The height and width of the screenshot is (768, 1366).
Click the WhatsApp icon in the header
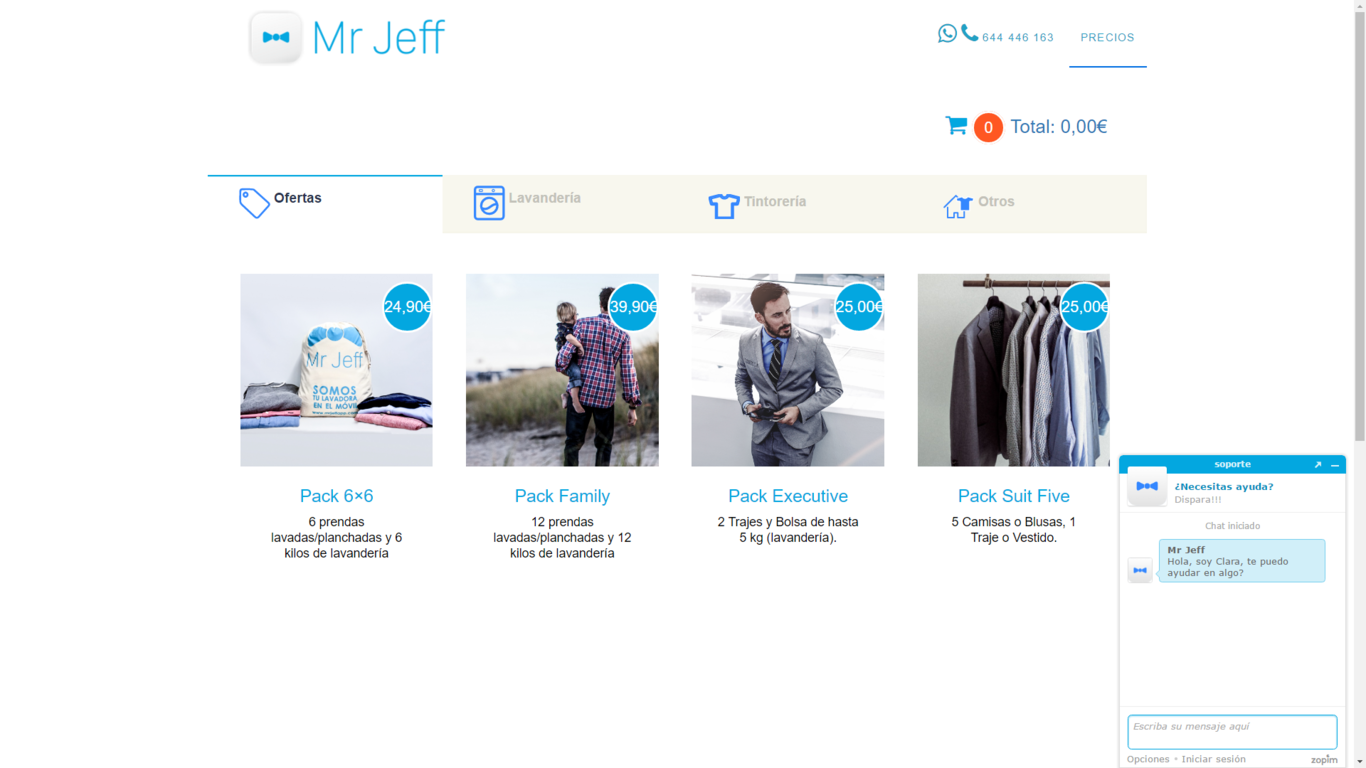(x=947, y=33)
